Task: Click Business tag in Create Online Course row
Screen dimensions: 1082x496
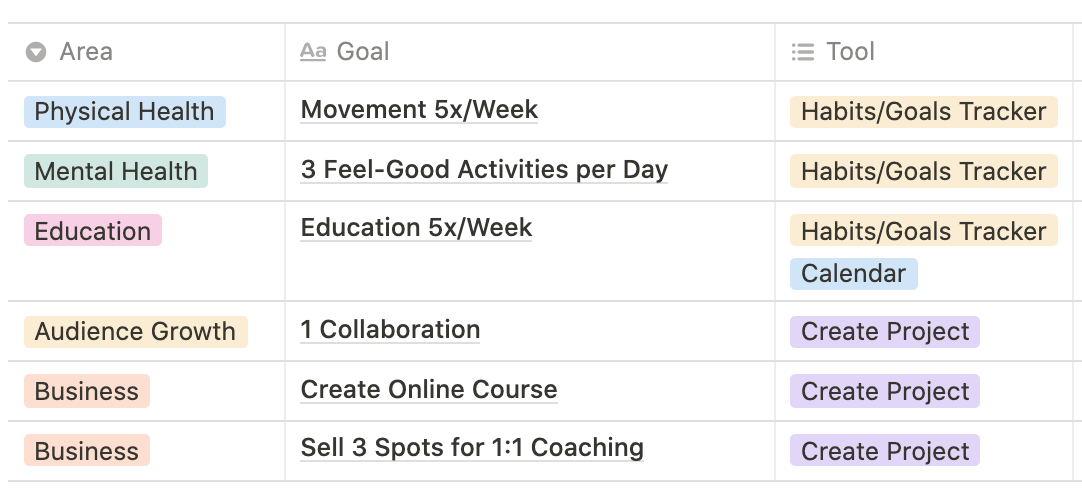Action: (87, 391)
